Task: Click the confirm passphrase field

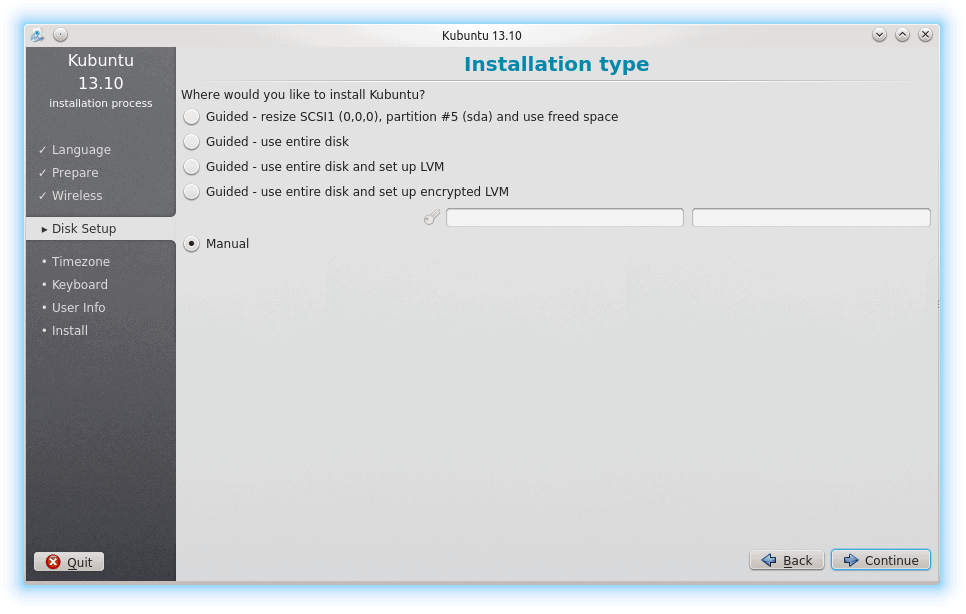Action: [x=811, y=217]
